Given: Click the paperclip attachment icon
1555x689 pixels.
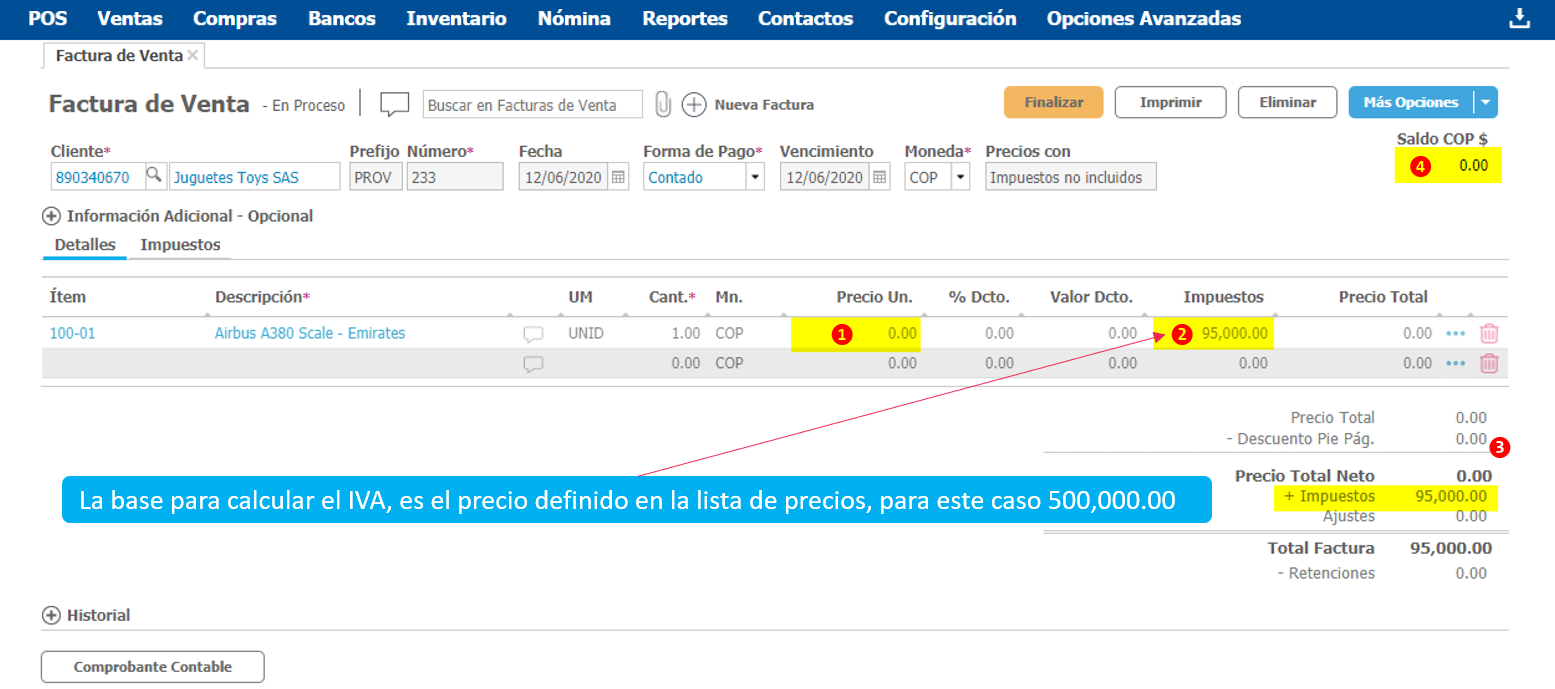Looking at the screenshot, I should (x=662, y=104).
